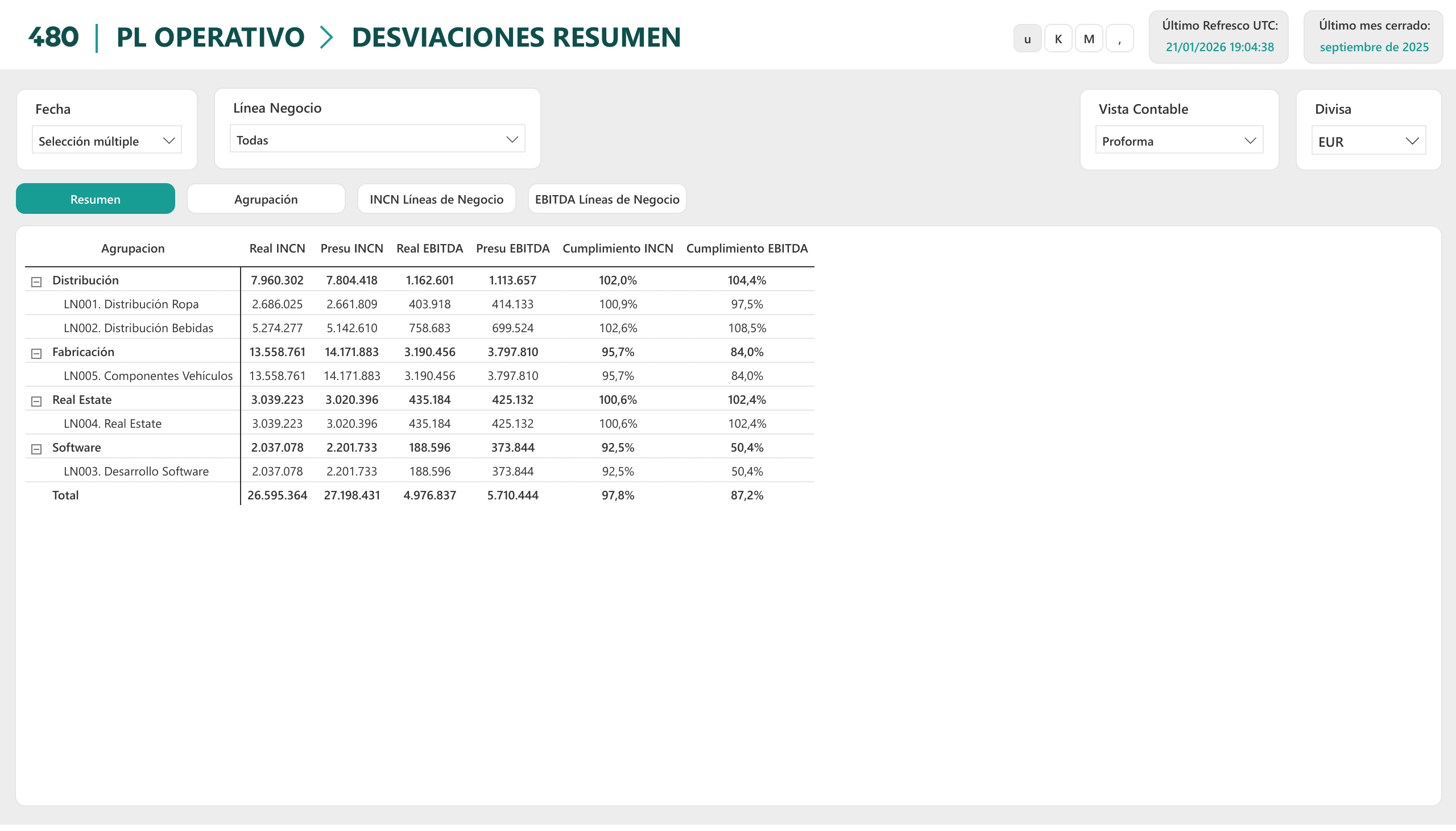Click total Presu EBITDA value 5.710.444
The image size is (1456, 831).
pos(513,496)
